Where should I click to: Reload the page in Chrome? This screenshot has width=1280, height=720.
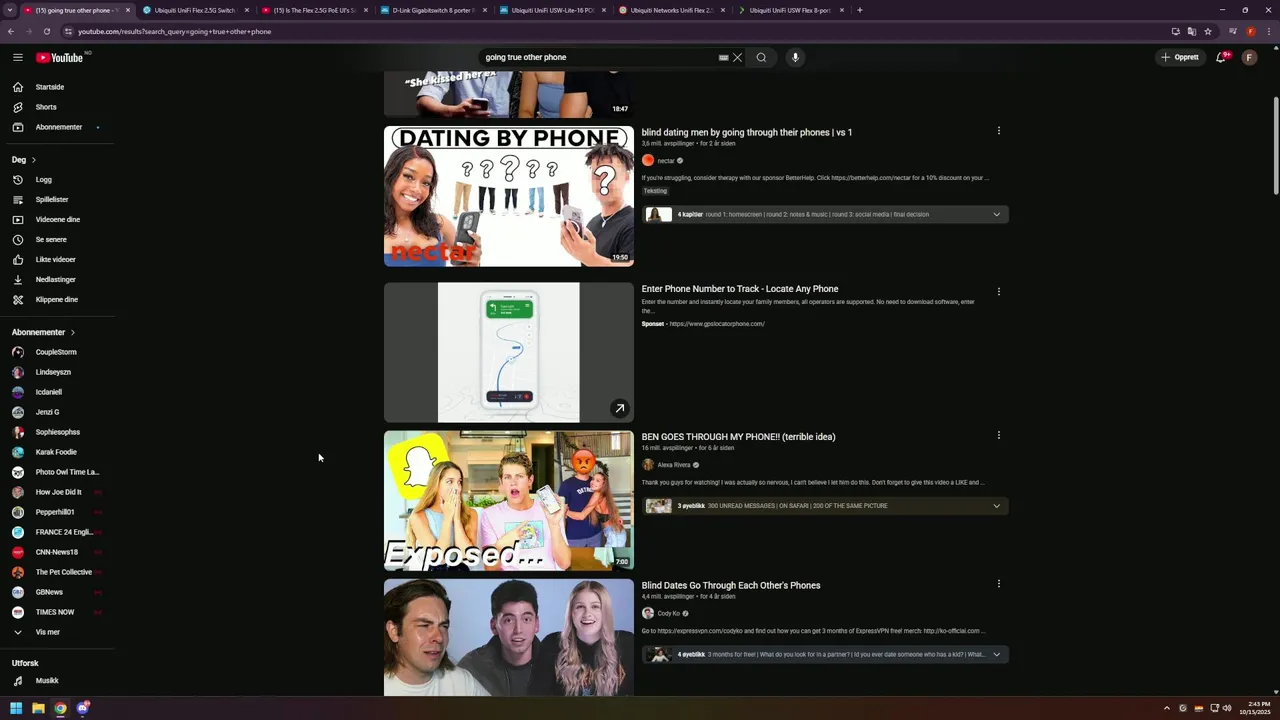[x=46, y=31]
